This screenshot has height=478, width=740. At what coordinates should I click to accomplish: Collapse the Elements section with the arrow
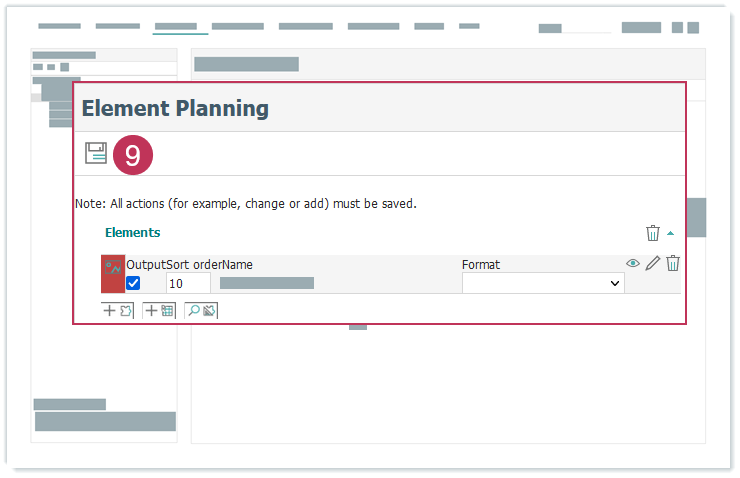pyautogui.click(x=670, y=233)
